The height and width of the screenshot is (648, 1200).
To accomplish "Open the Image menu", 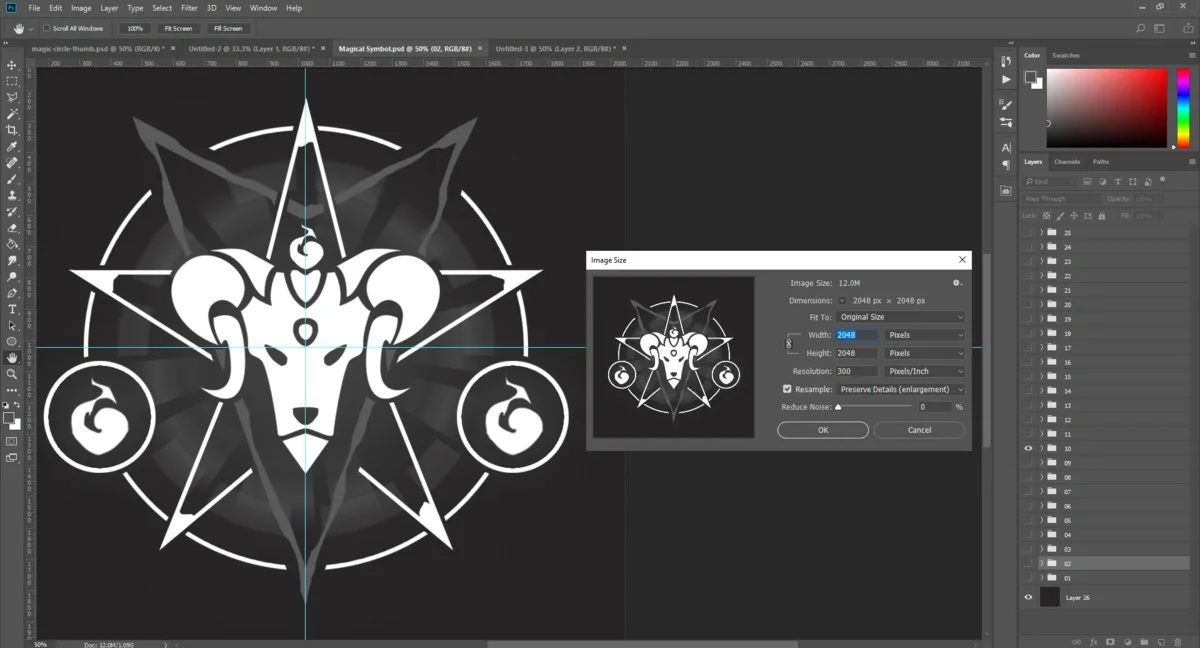I will (x=81, y=8).
